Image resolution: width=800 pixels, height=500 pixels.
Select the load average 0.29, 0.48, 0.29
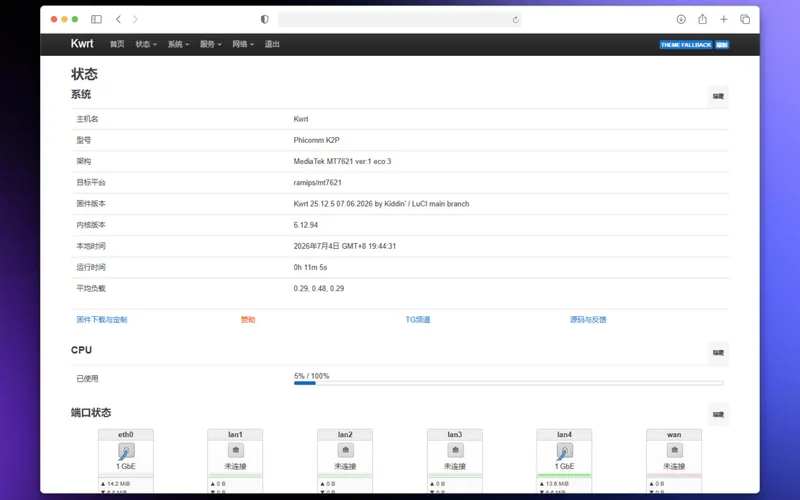[x=319, y=289]
